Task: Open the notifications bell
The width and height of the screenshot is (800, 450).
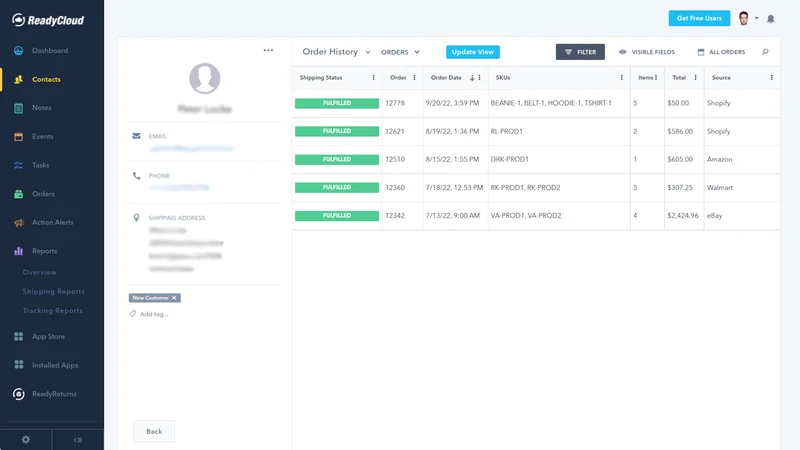Action: click(x=770, y=19)
